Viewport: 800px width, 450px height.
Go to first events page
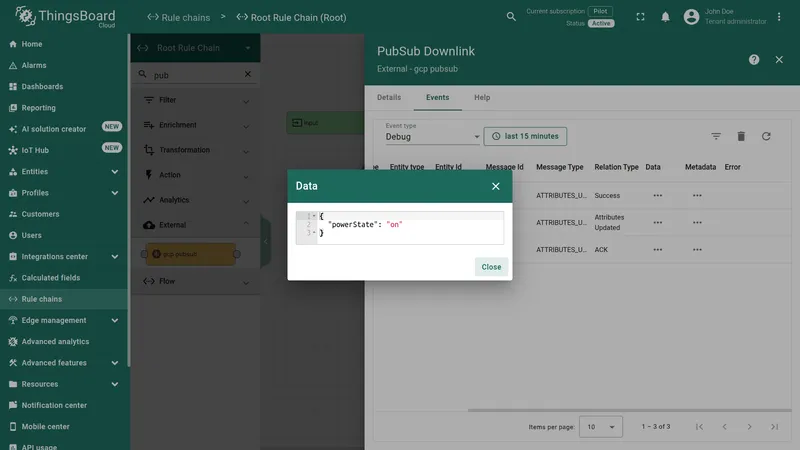699,427
